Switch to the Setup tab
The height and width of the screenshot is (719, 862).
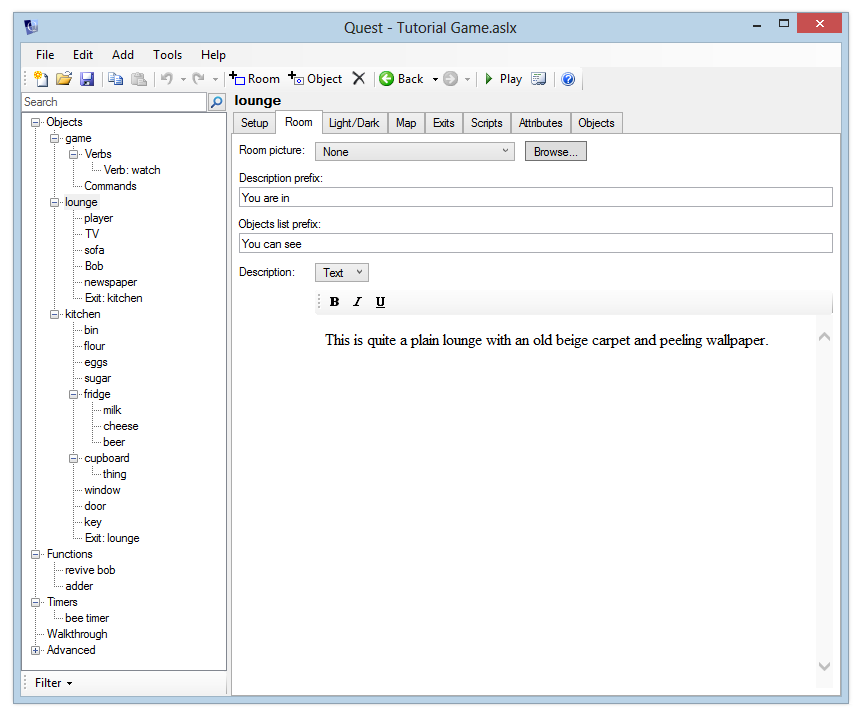[255, 123]
